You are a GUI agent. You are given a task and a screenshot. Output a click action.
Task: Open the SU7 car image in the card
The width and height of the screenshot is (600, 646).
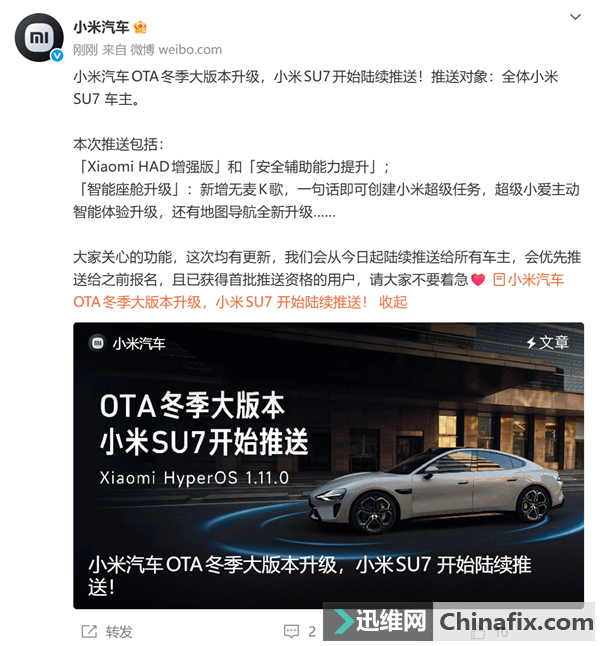tap(436, 487)
